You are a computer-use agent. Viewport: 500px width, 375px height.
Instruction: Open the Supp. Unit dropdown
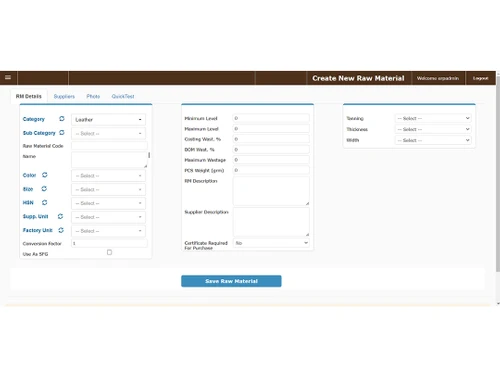point(108,217)
